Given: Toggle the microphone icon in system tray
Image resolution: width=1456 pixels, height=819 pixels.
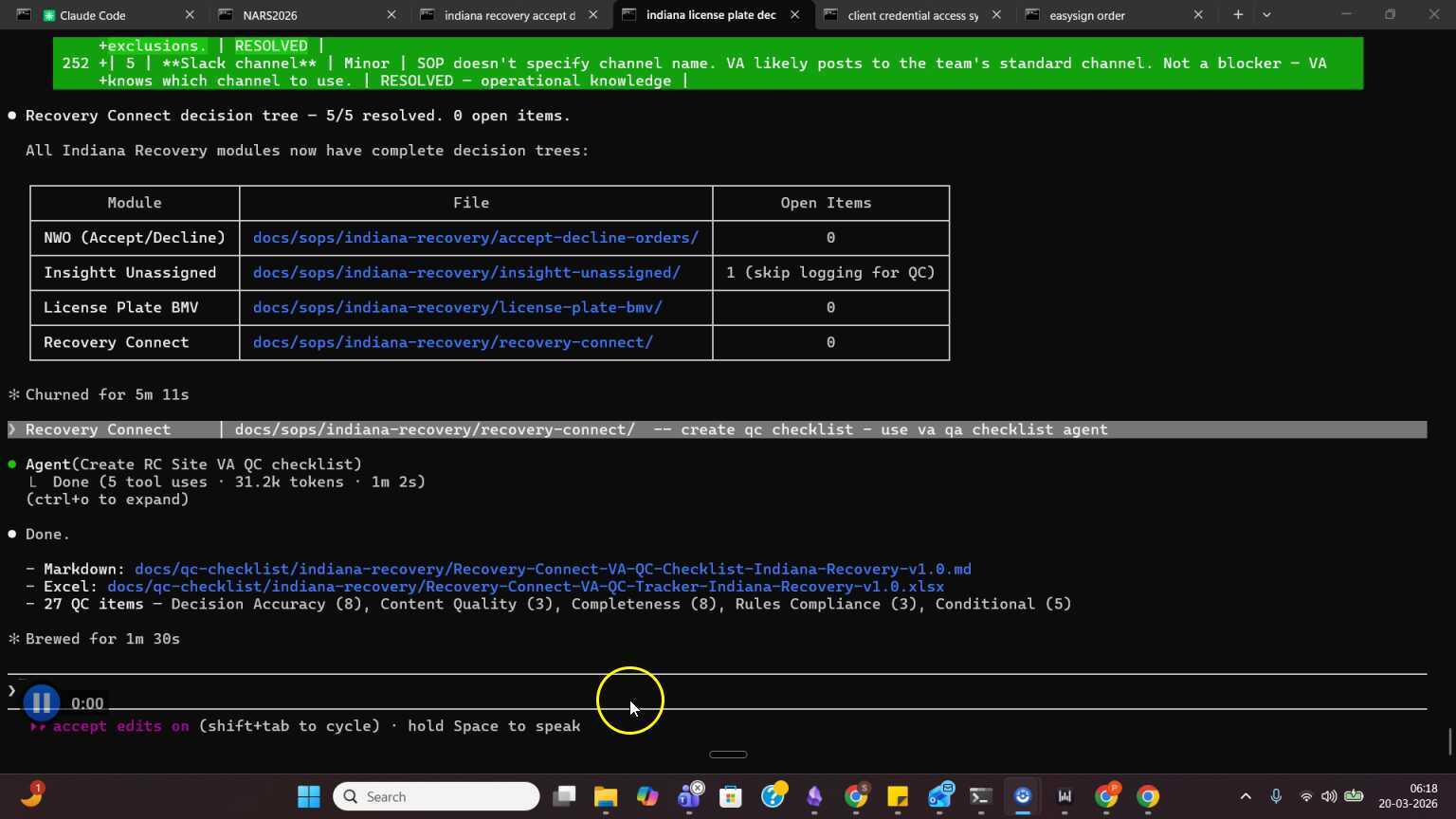Looking at the screenshot, I should 1276,796.
